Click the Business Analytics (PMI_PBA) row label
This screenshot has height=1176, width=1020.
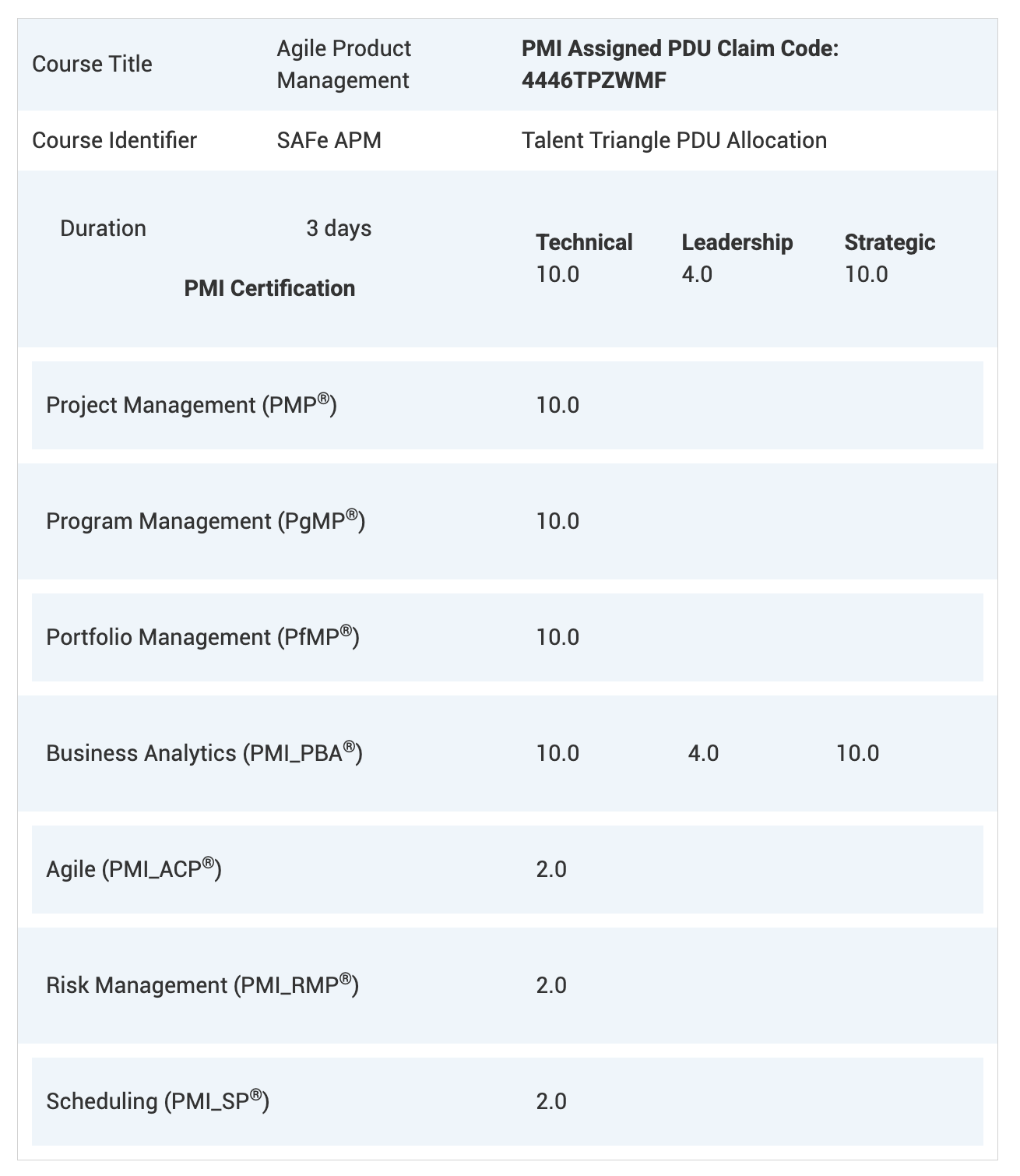(204, 753)
